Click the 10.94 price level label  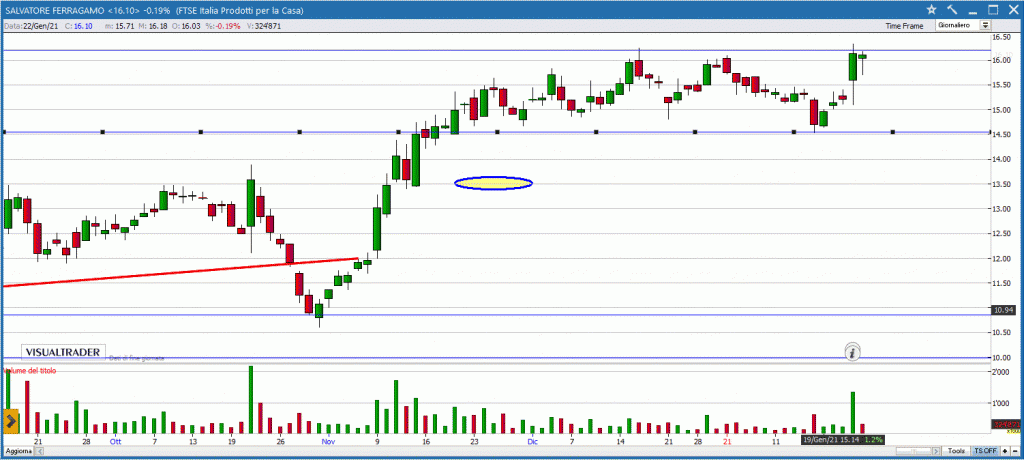tap(1002, 310)
